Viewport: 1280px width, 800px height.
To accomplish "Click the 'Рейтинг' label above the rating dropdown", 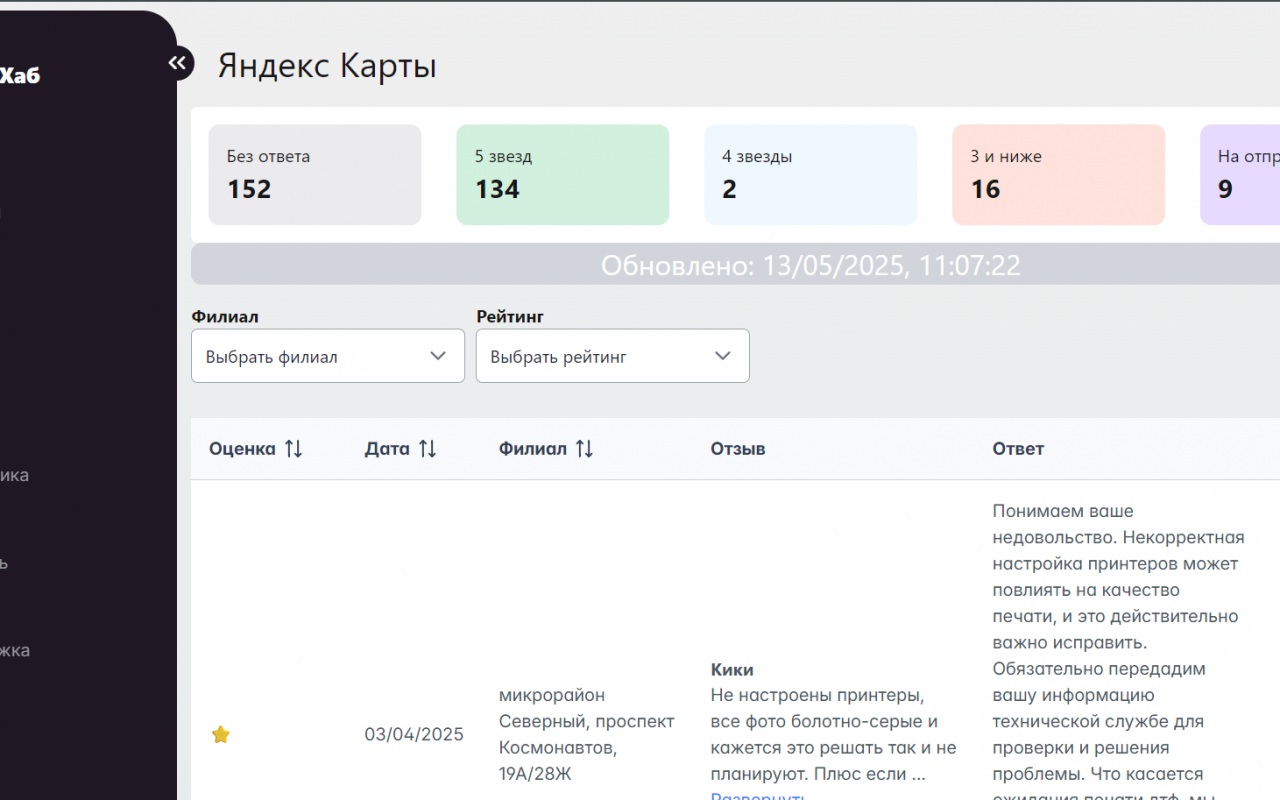I will pyautogui.click(x=510, y=316).
